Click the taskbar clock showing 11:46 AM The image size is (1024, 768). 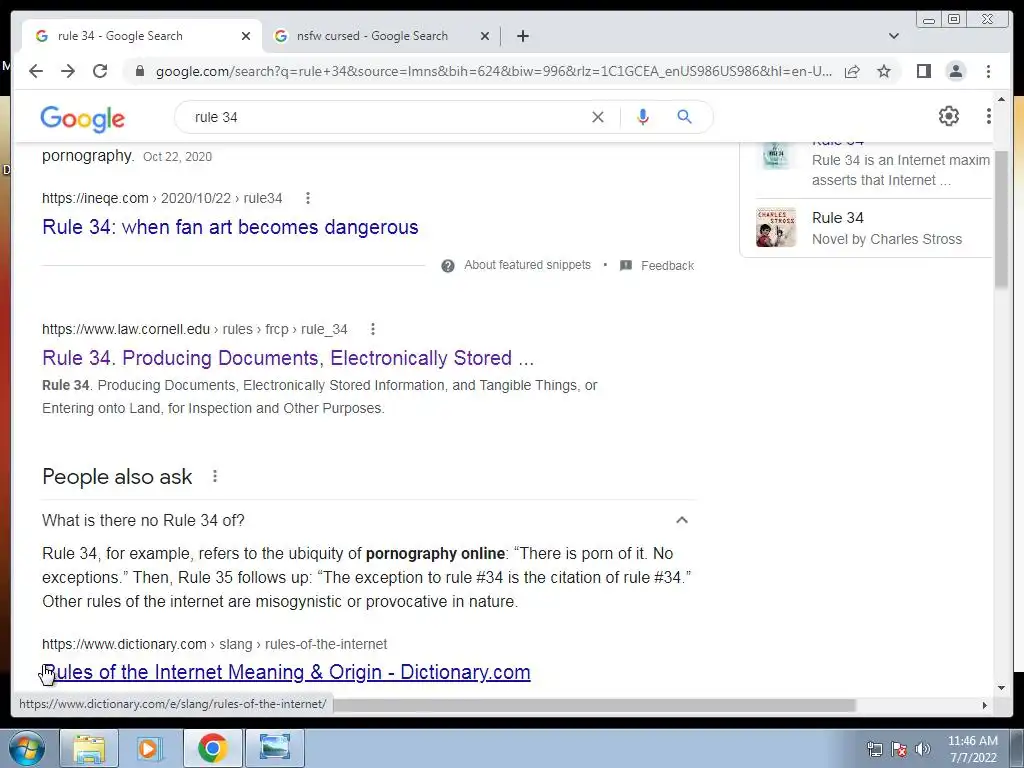(972, 749)
